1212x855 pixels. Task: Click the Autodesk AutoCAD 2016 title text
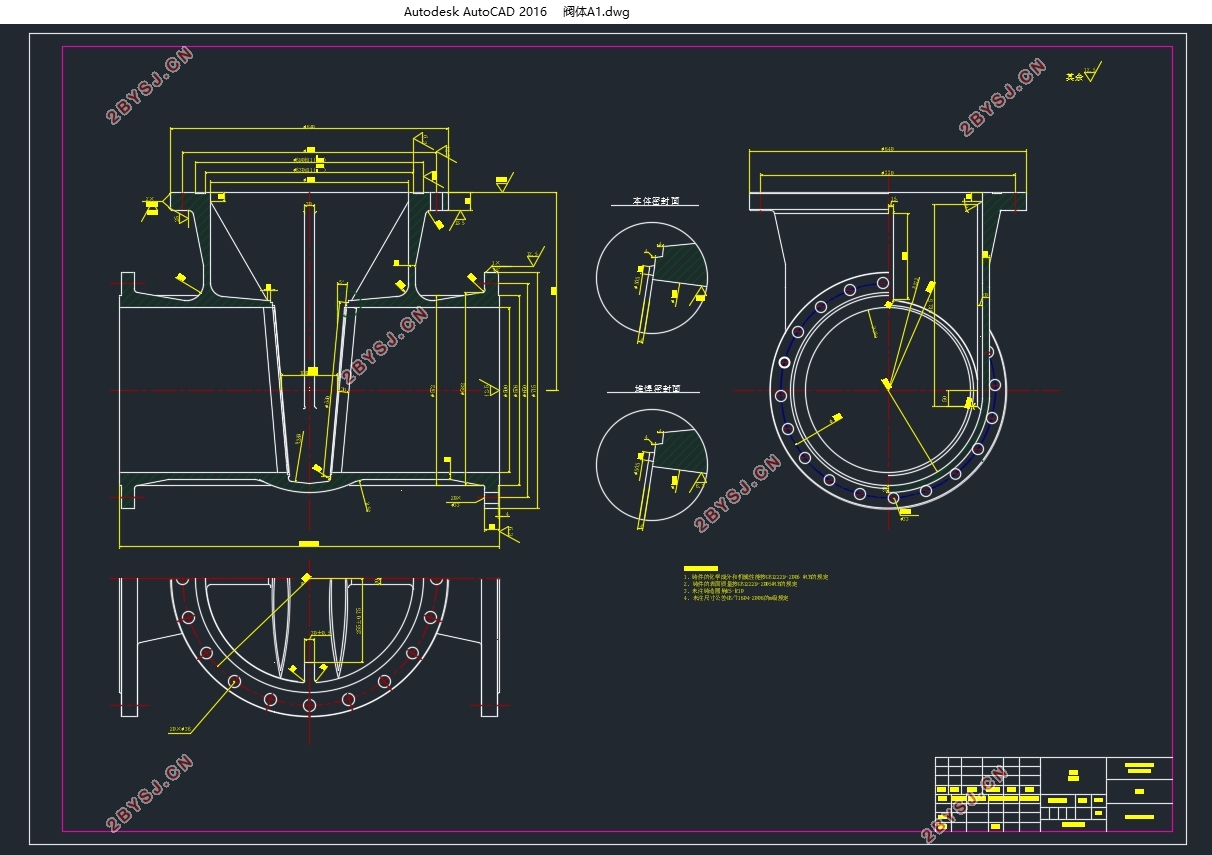coord(475,12)
